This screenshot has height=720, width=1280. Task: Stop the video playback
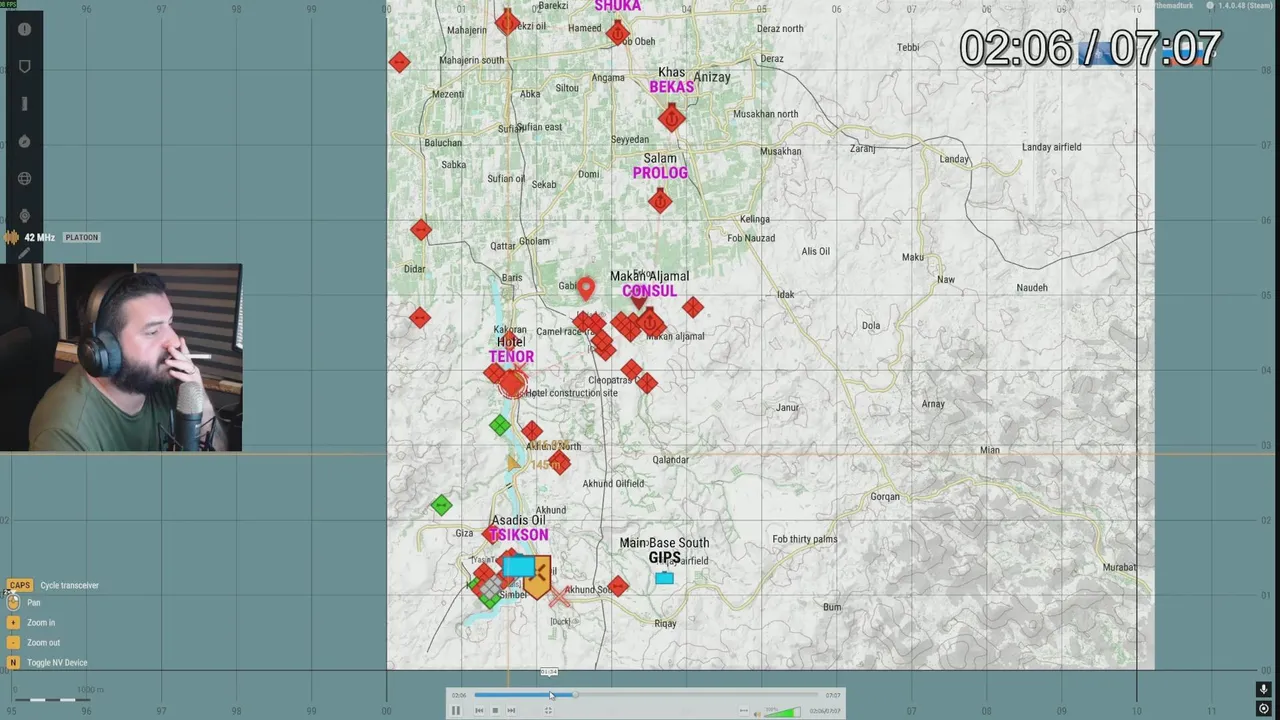[495, 711]
